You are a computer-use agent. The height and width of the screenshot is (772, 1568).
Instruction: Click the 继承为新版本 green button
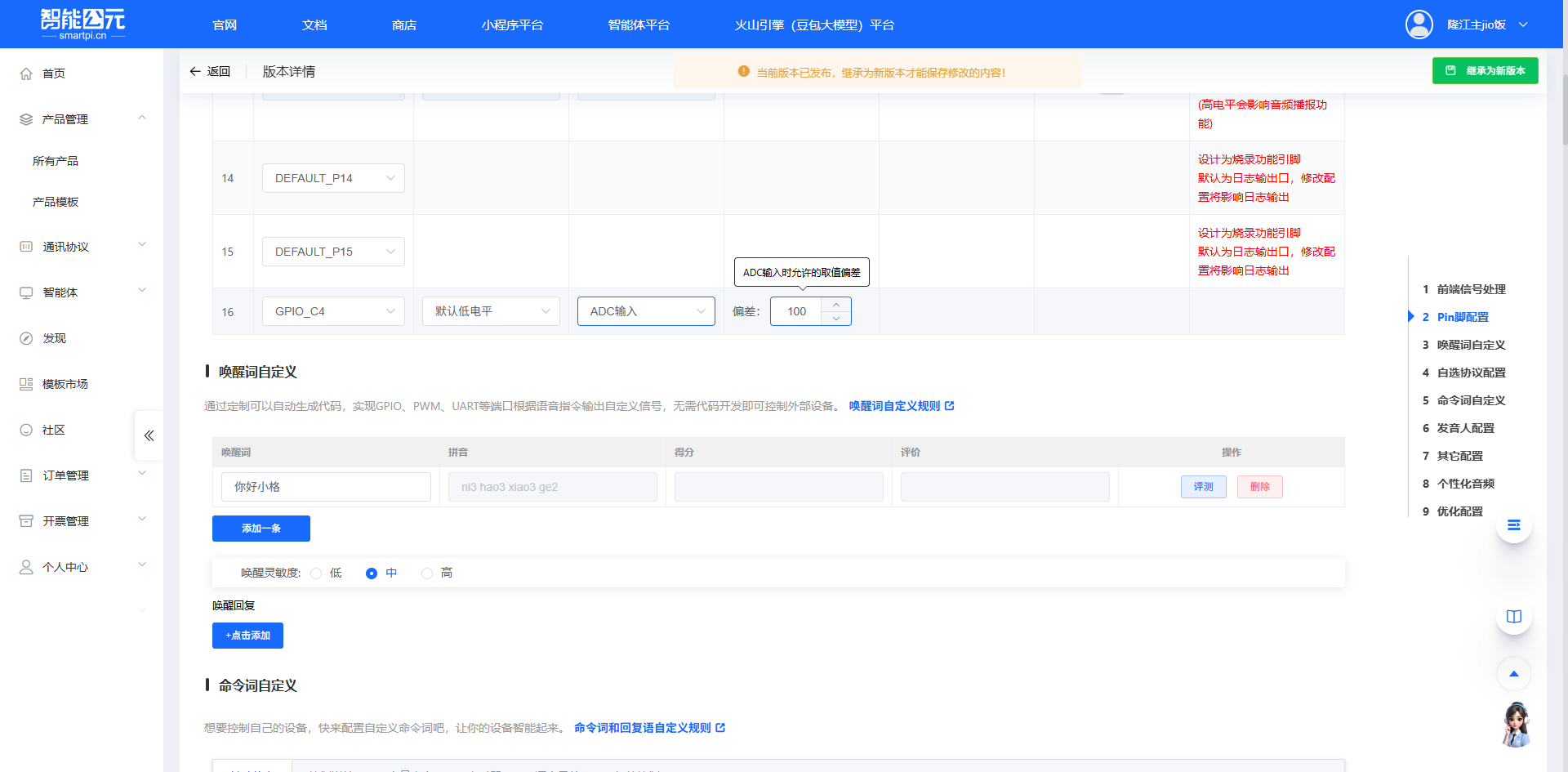[1485, 70]
